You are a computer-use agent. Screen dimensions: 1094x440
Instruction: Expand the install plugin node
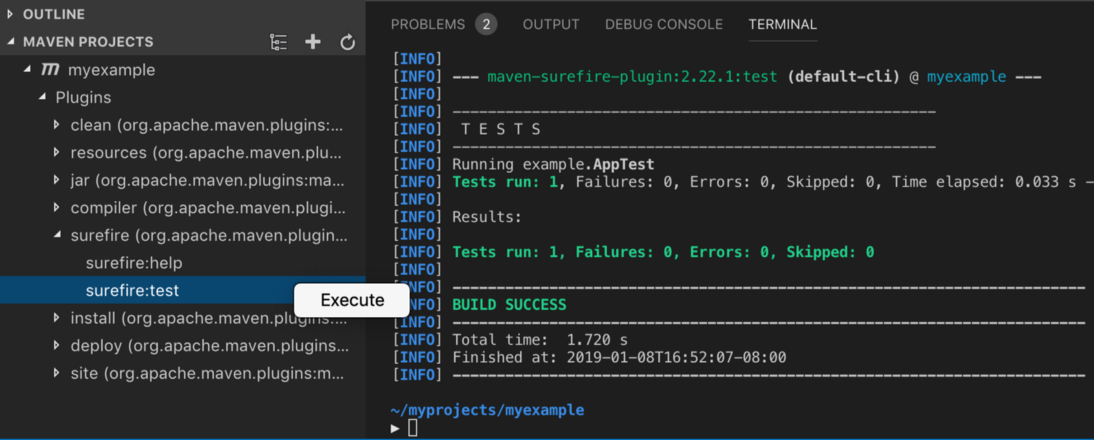[x=57, y=318]
